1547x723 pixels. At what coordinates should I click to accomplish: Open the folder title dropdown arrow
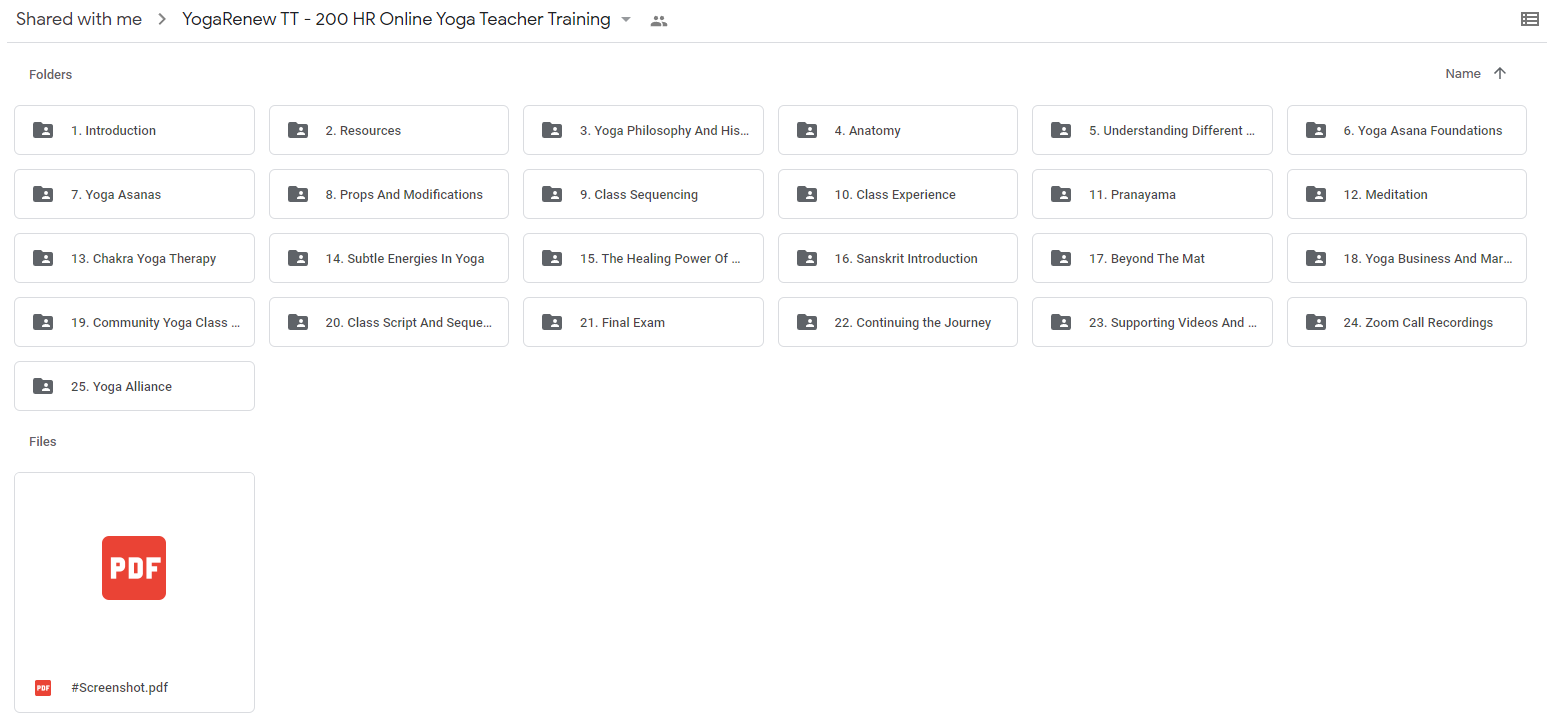click(626, 20)
